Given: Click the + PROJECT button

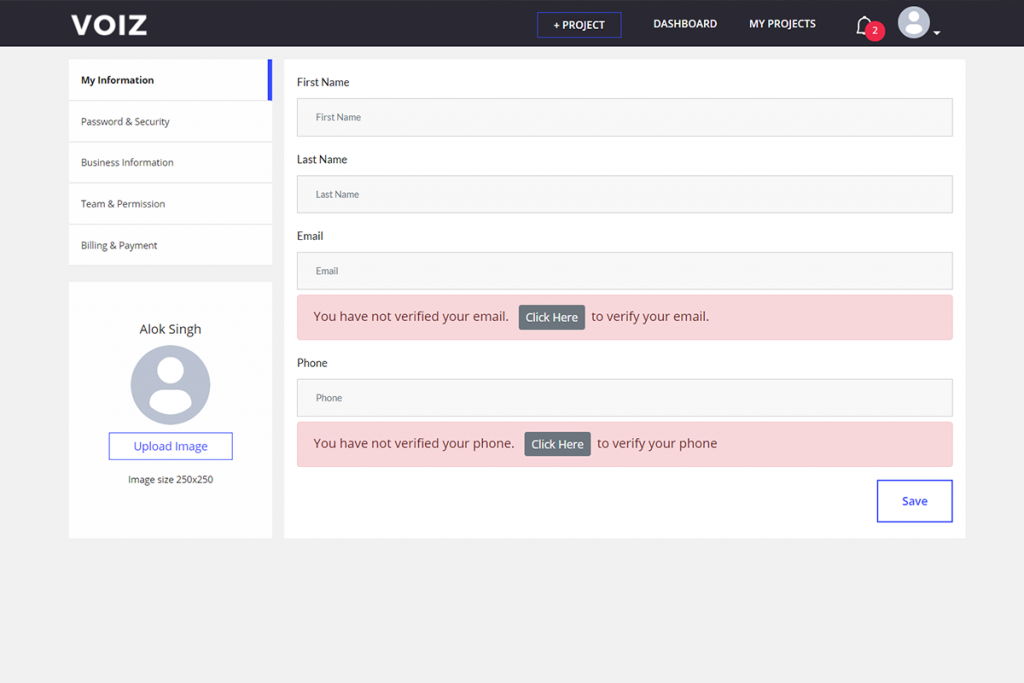Looking at the screenshot, I should 579,25.
